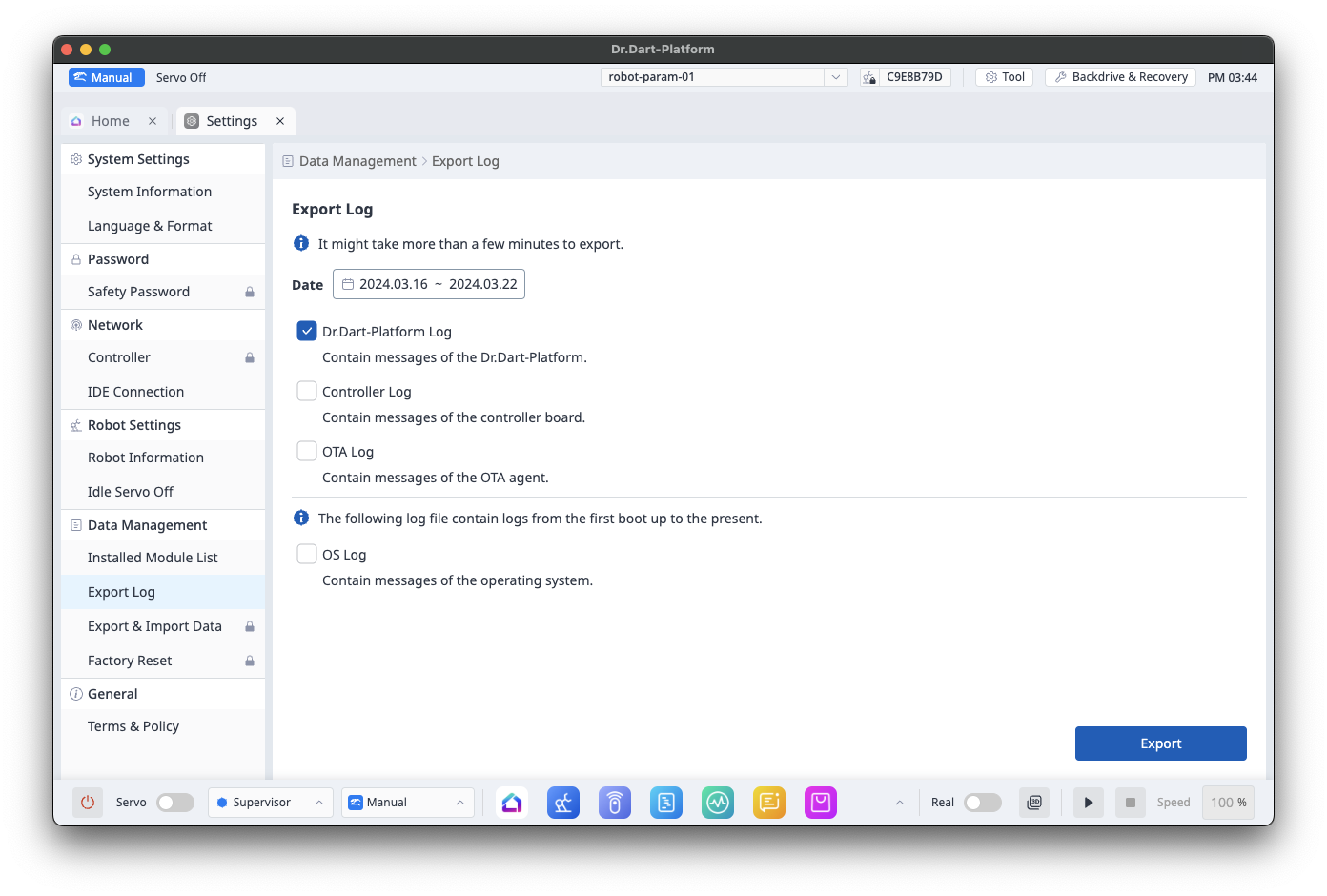Click the lock icon on Factory Reset row
The height and width of the screenshot is (896, 1327).
pos(250,661)
